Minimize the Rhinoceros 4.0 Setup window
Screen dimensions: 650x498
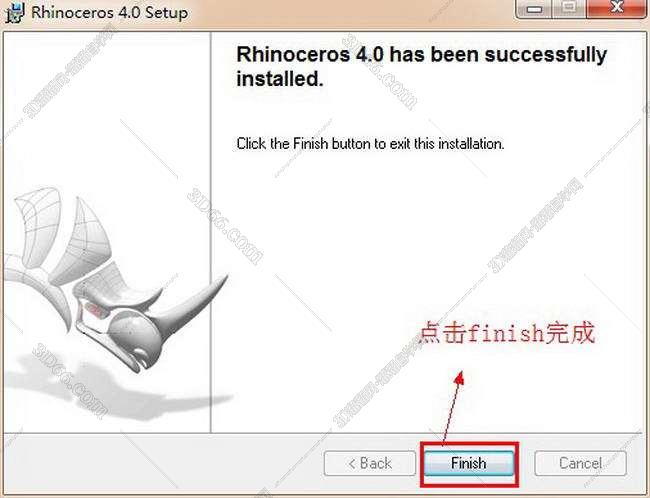coord(534,8)
